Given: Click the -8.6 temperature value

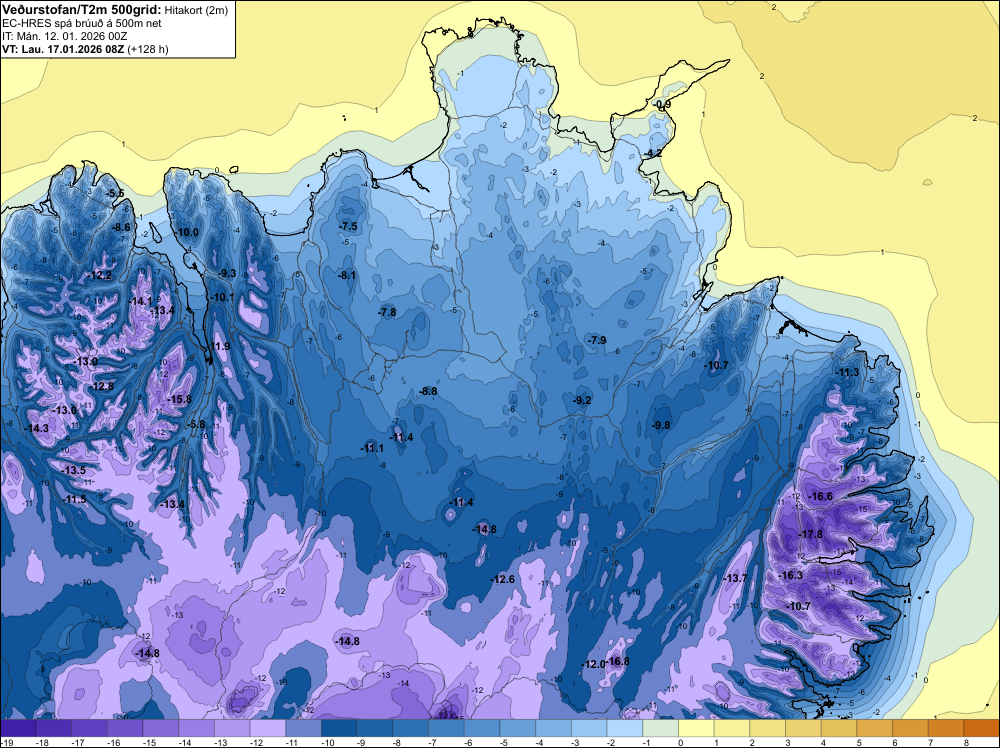Looking at the screenshot, I should coord(121,227).
